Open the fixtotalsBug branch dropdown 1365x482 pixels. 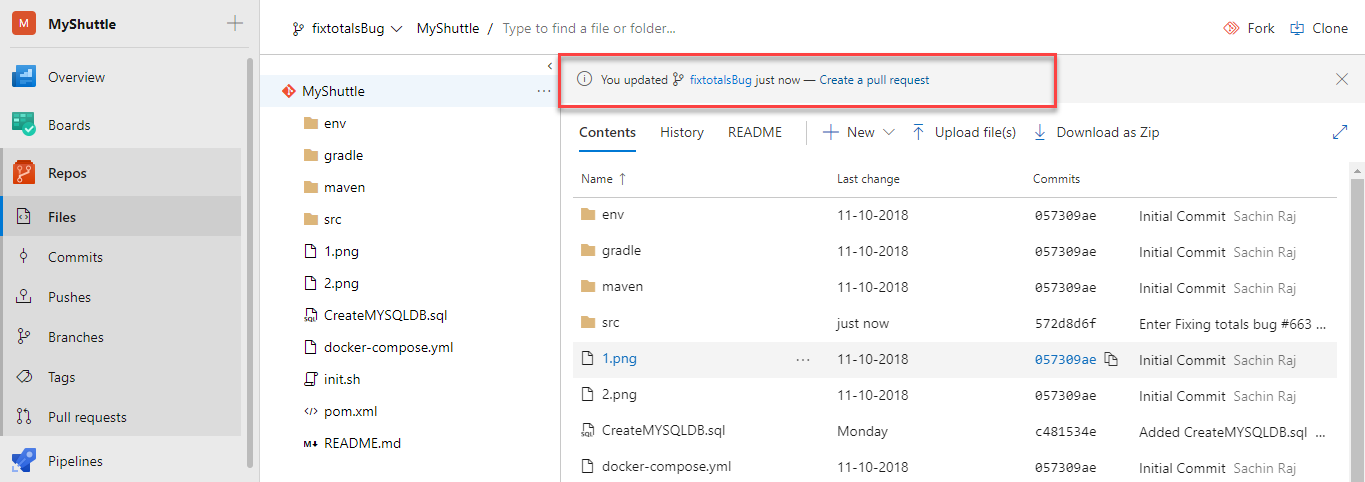(346, 29)
